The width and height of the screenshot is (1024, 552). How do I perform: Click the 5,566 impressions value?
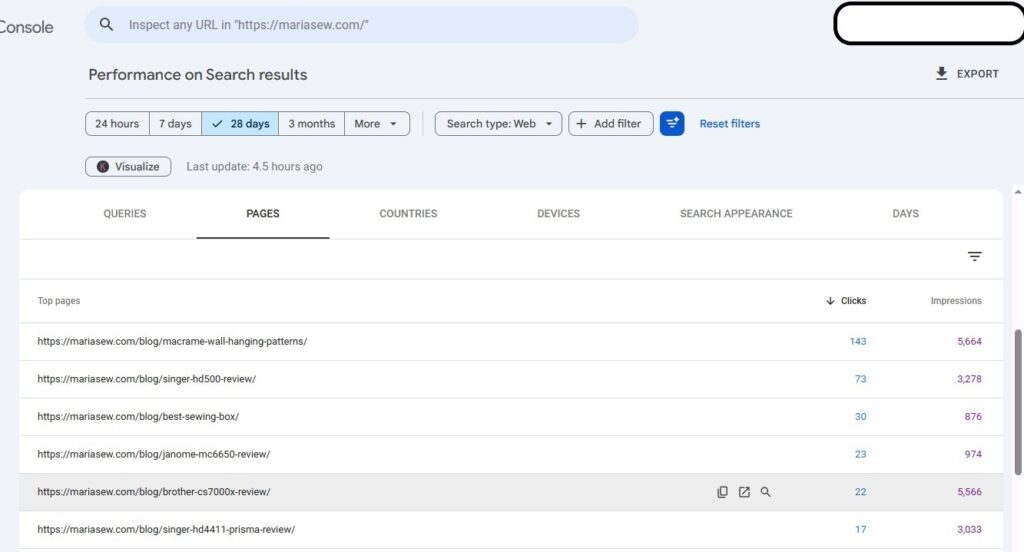click(969, 492)
